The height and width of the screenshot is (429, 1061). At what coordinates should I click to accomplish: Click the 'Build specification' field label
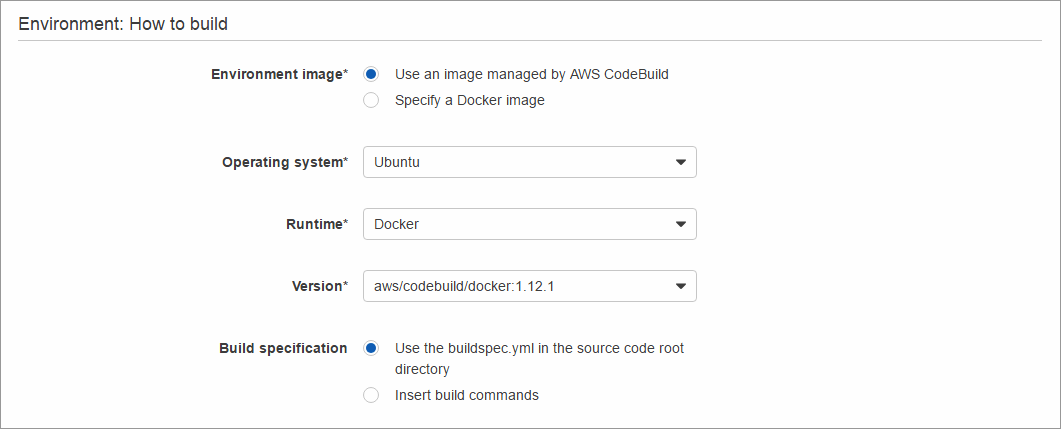tap(283, 348)
